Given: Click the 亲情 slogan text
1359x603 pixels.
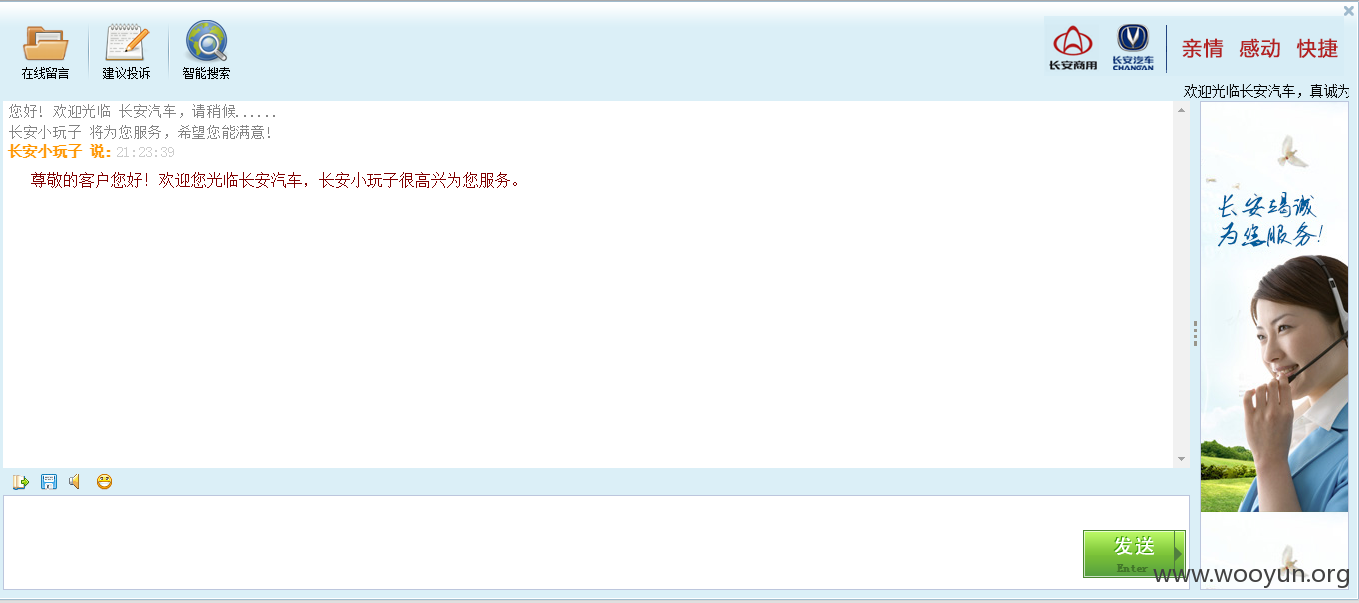Looking at the screenshot, I should [x=1203, y=49].
